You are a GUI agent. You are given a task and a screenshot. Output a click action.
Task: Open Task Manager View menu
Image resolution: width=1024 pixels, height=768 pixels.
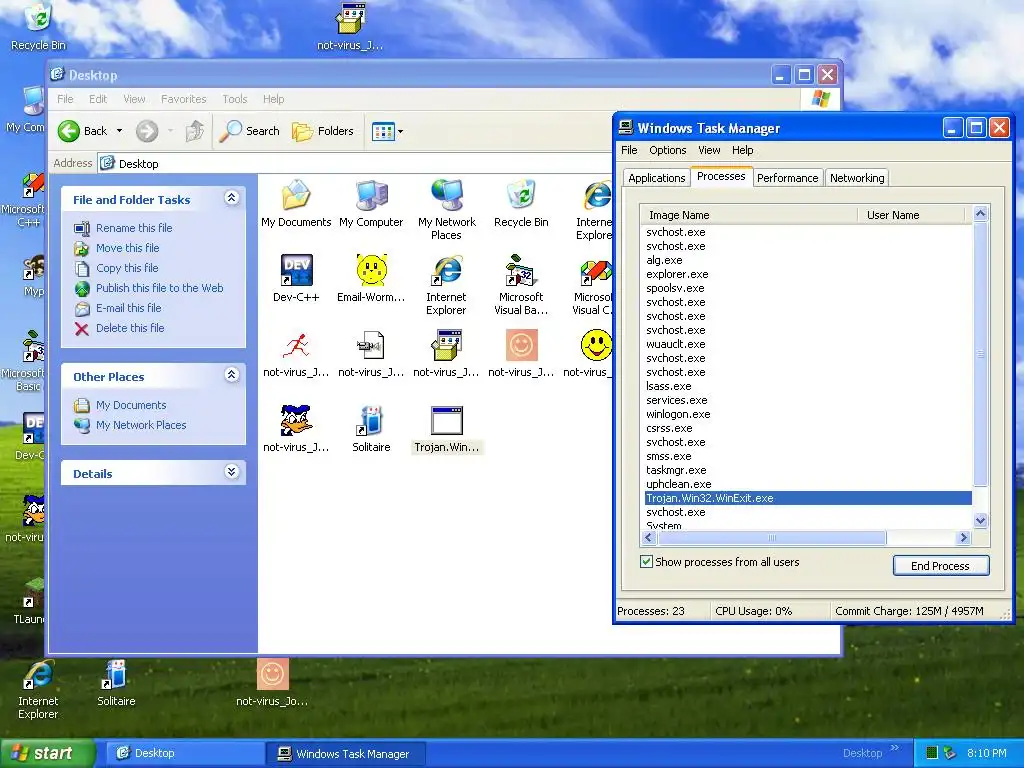pyautogui.click(x=709, y=150)
